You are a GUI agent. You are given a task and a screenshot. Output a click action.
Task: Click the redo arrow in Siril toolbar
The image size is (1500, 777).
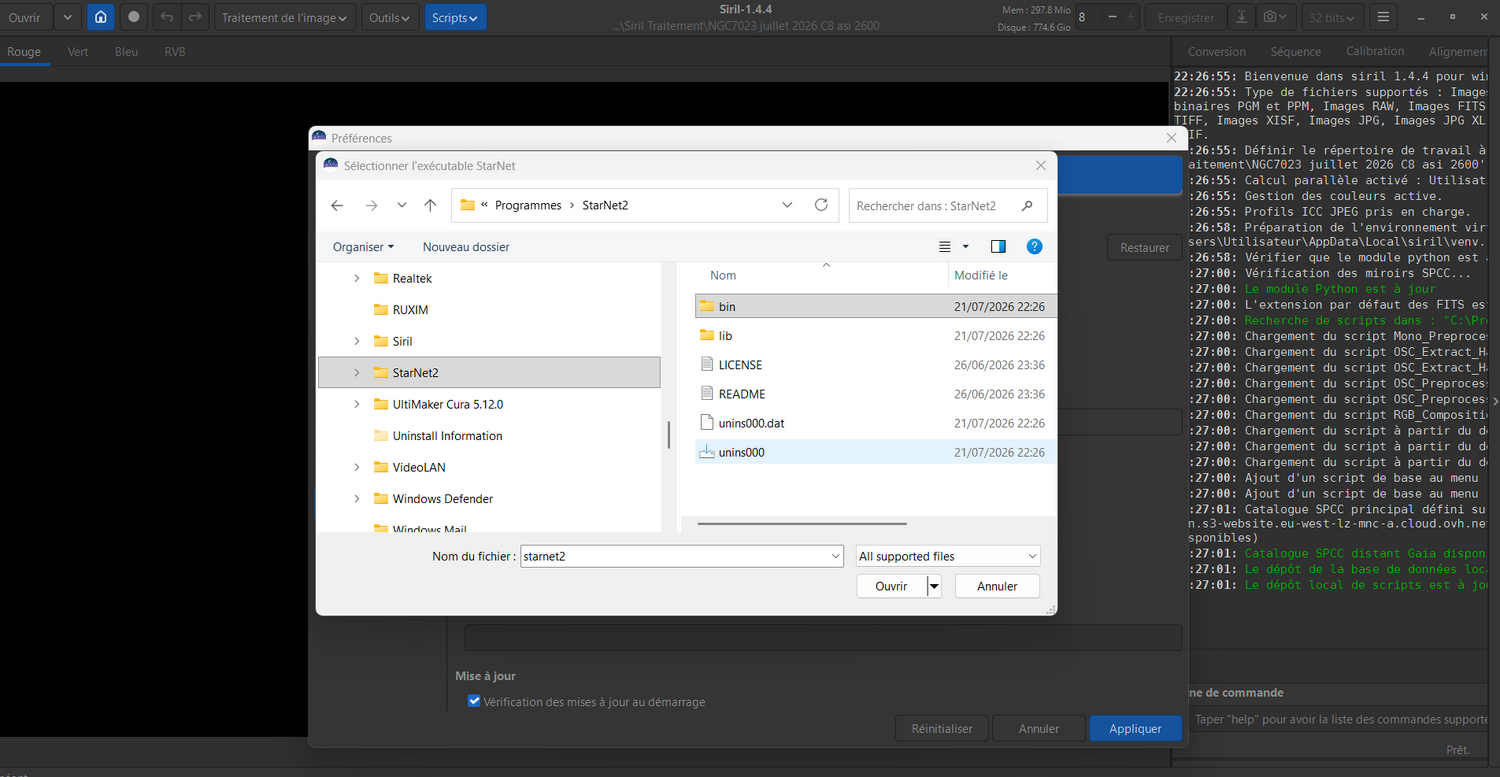[195, 17]
